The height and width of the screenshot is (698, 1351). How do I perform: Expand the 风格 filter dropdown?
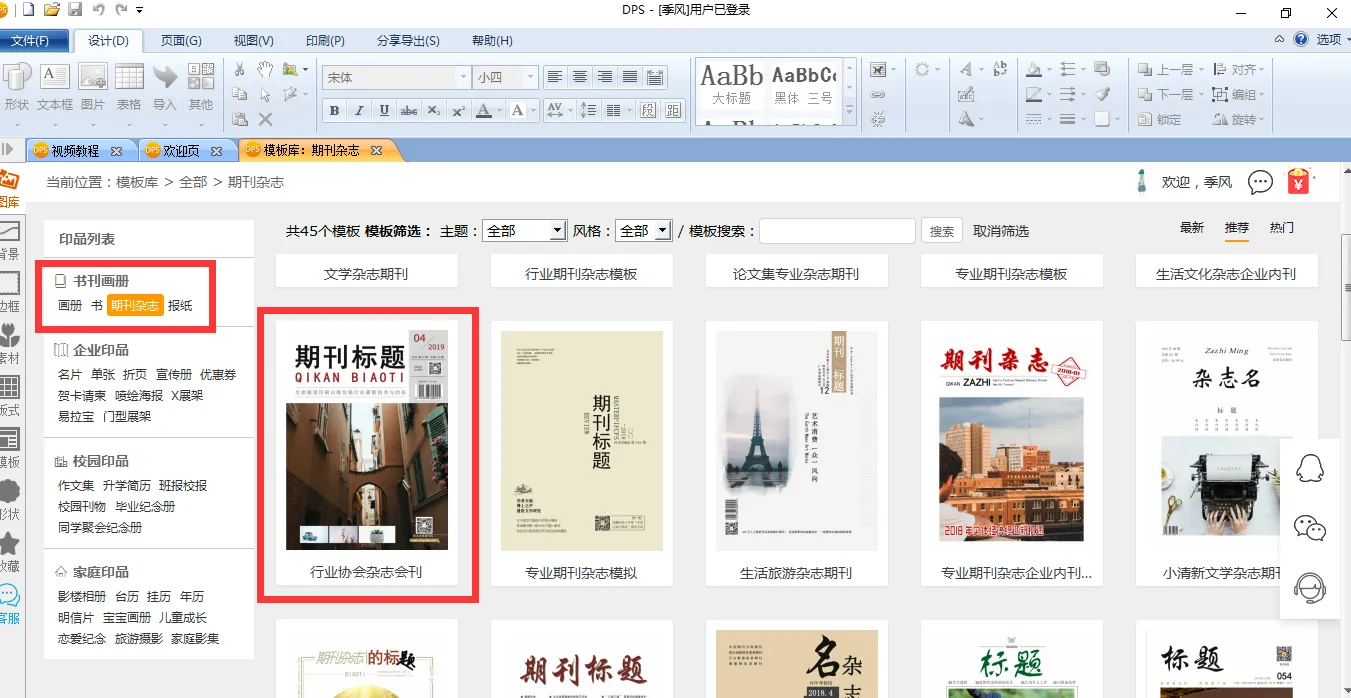click(x=661, y=231)
